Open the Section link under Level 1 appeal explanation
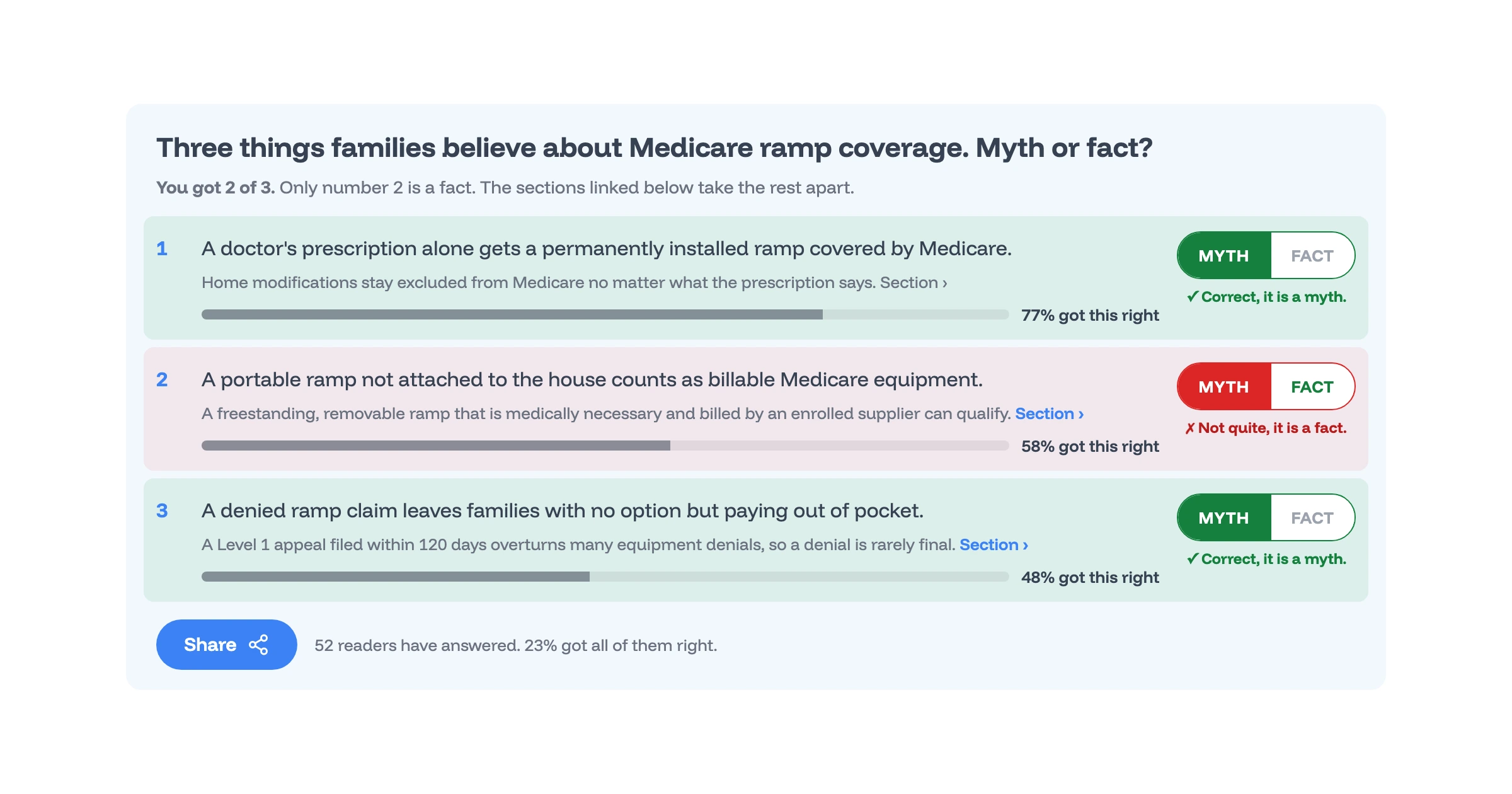 pos(994,544)
